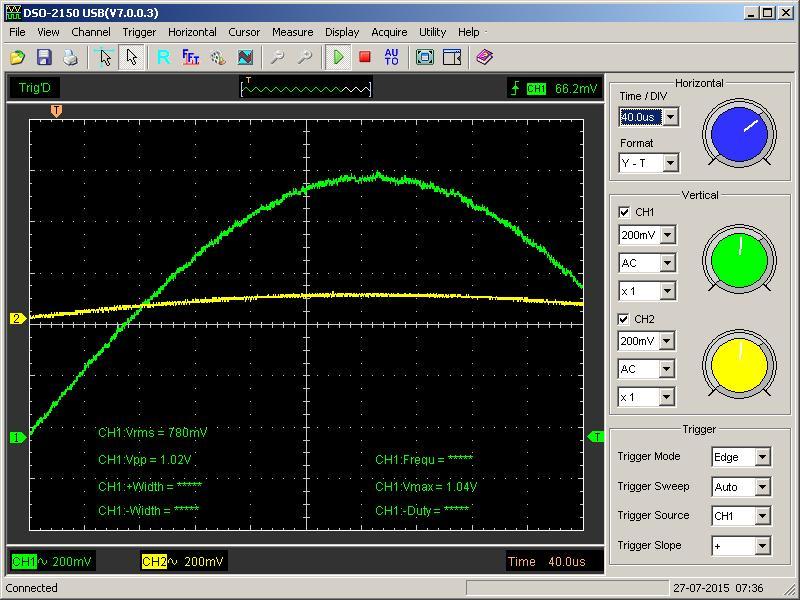The image size is (800, 600).
Task: Open the color palette settings icon
Action: coord(218,57)
